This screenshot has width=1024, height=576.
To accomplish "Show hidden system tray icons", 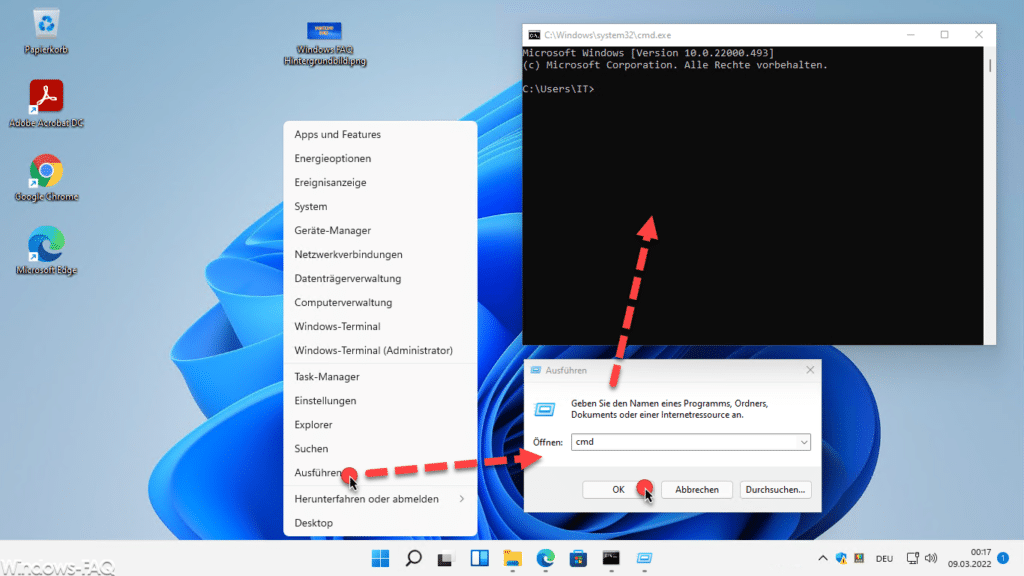I will [x=823, y=558].
